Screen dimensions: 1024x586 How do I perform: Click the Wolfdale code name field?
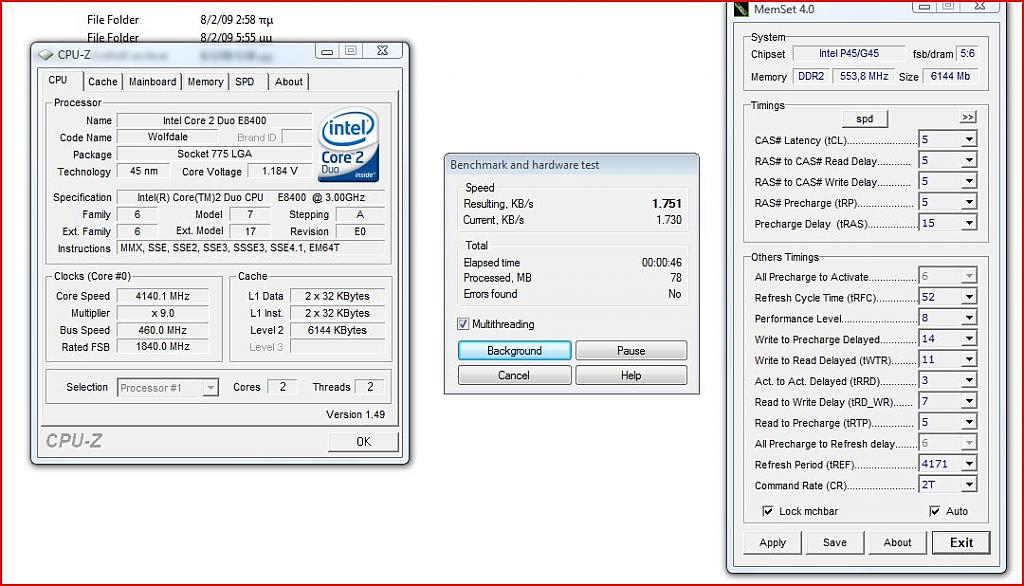pyautogui.click(x=168, y=137)
